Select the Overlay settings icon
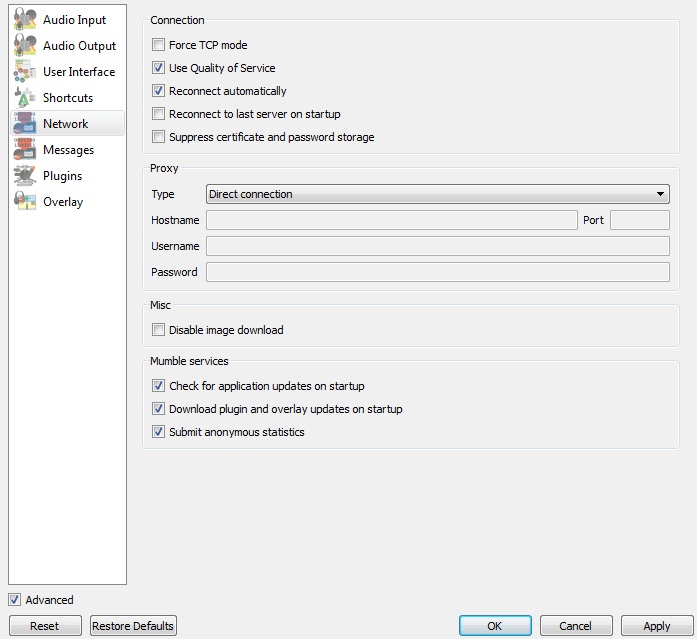The height and width of the screenshot is (639, 697). pyautogui.click(x=25, y=202)
